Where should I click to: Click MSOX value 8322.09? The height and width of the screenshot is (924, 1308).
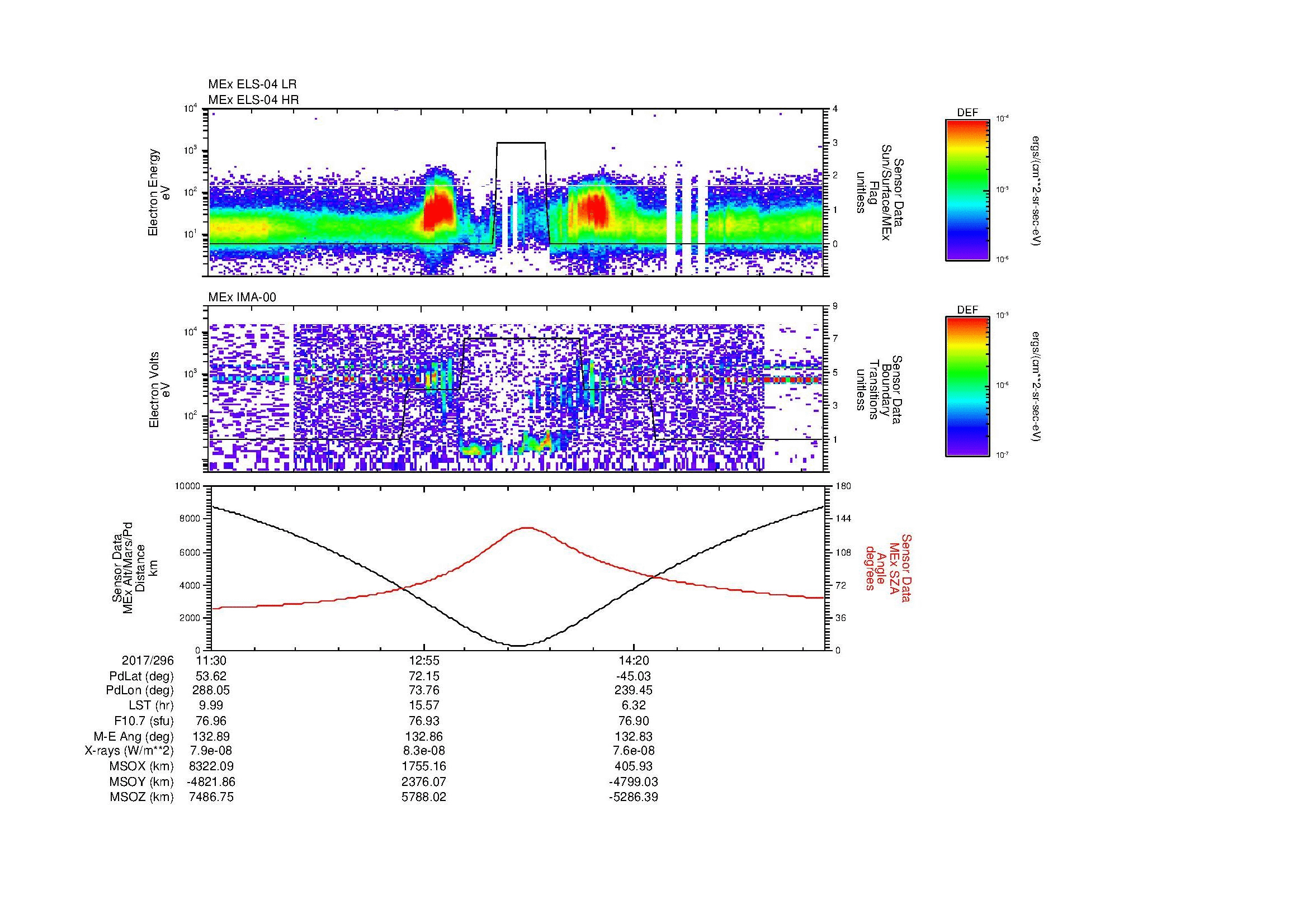(x=211, y=766)
